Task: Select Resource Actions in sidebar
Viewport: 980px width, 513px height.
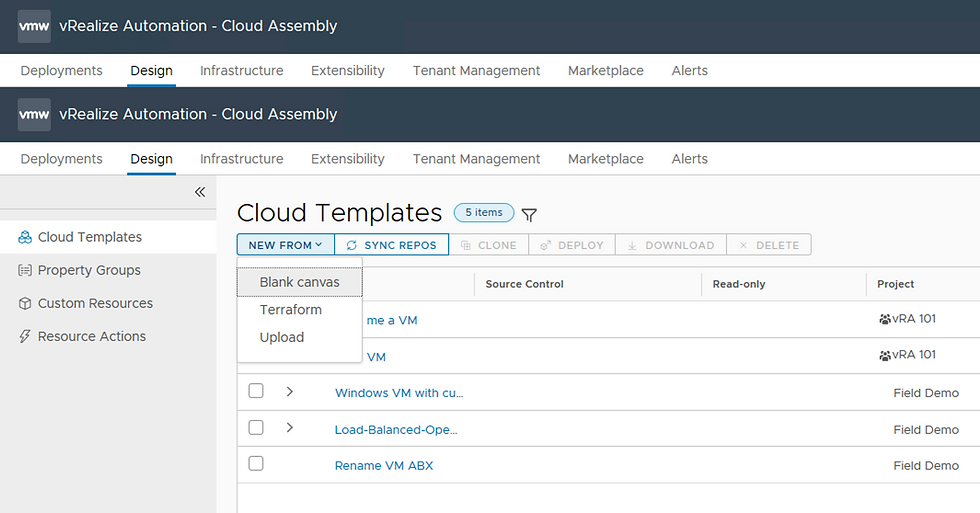Action: 92,337
